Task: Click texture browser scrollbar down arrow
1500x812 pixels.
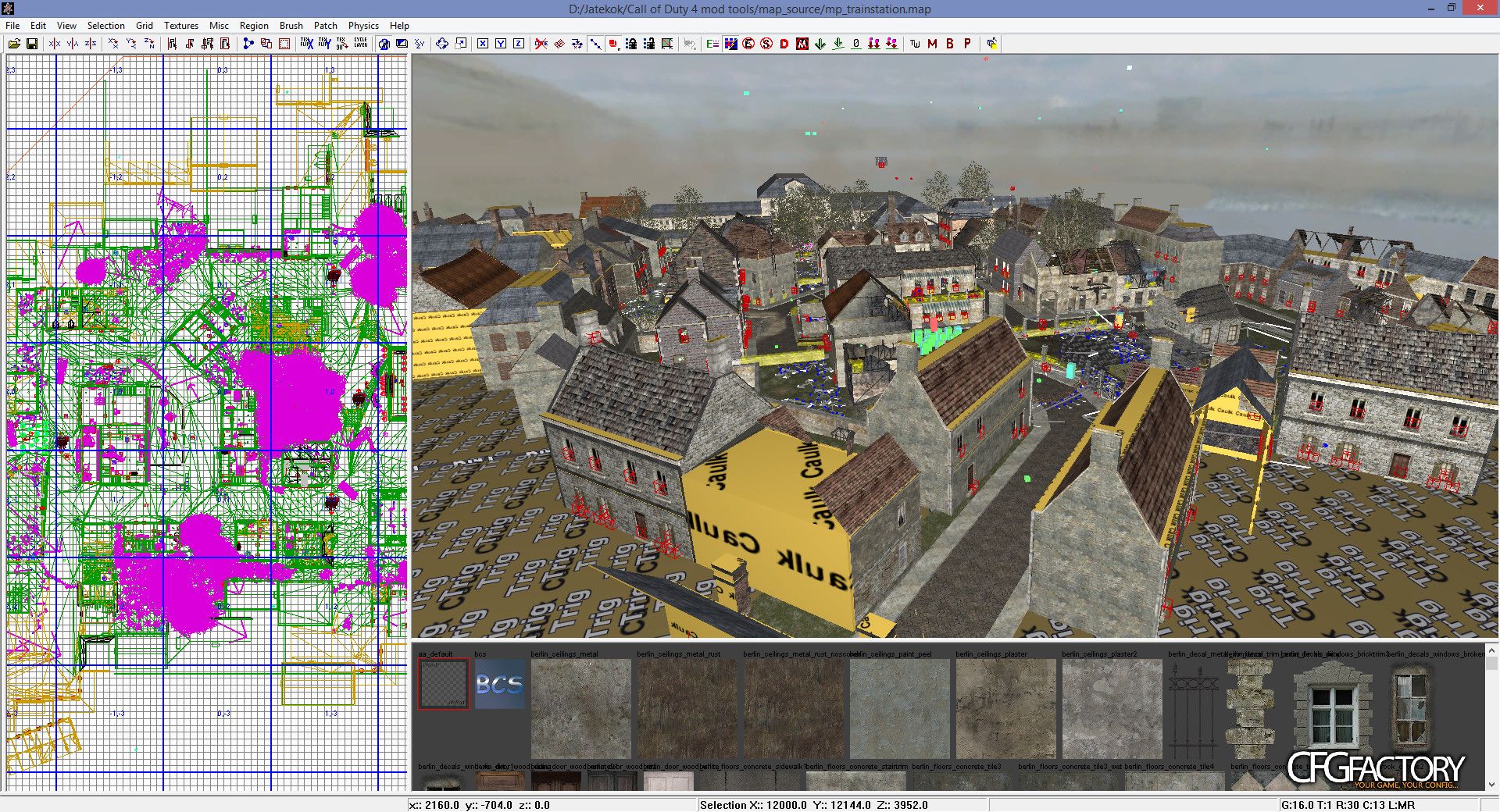Action: pos(1491,785)
